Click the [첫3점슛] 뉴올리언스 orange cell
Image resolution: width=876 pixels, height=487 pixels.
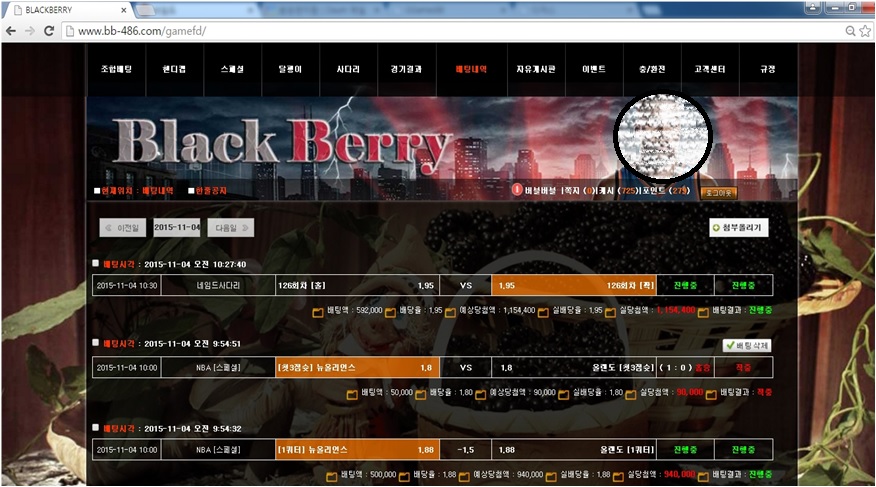pos(358,367)
